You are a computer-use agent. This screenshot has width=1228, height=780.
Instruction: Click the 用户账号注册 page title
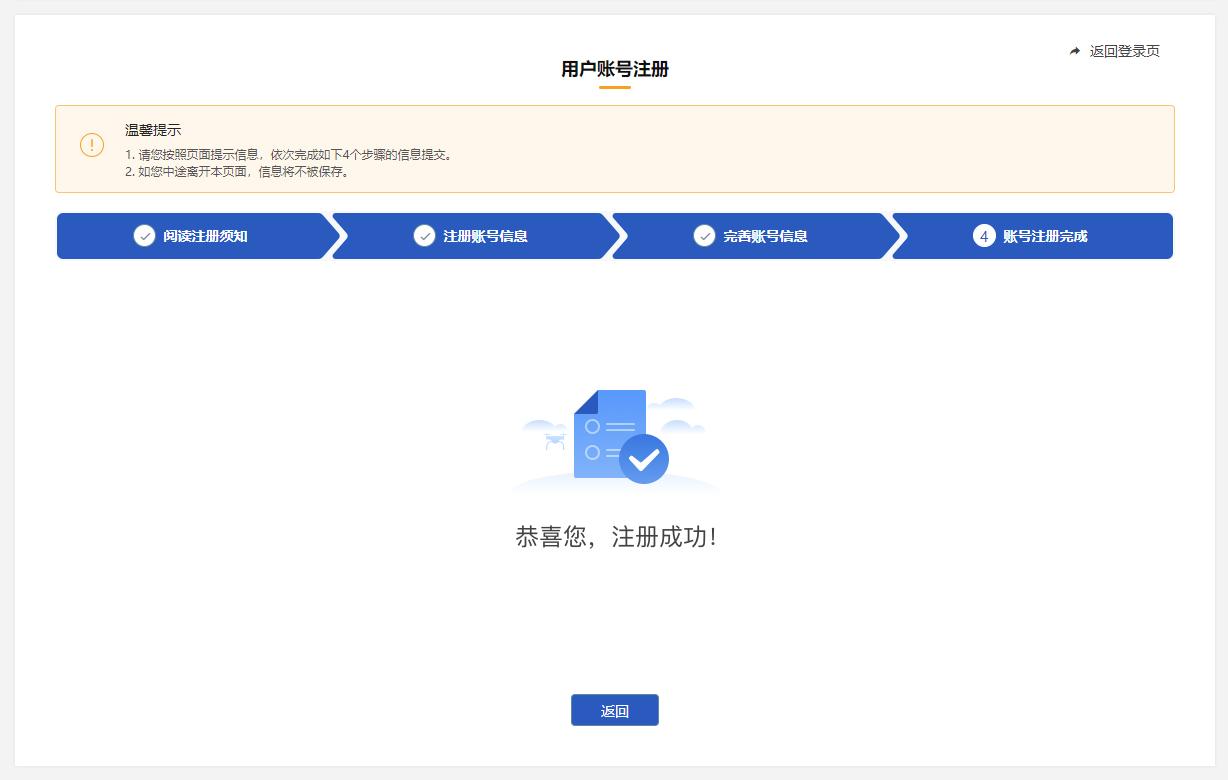pyautogui.click(x=614, y=69)
